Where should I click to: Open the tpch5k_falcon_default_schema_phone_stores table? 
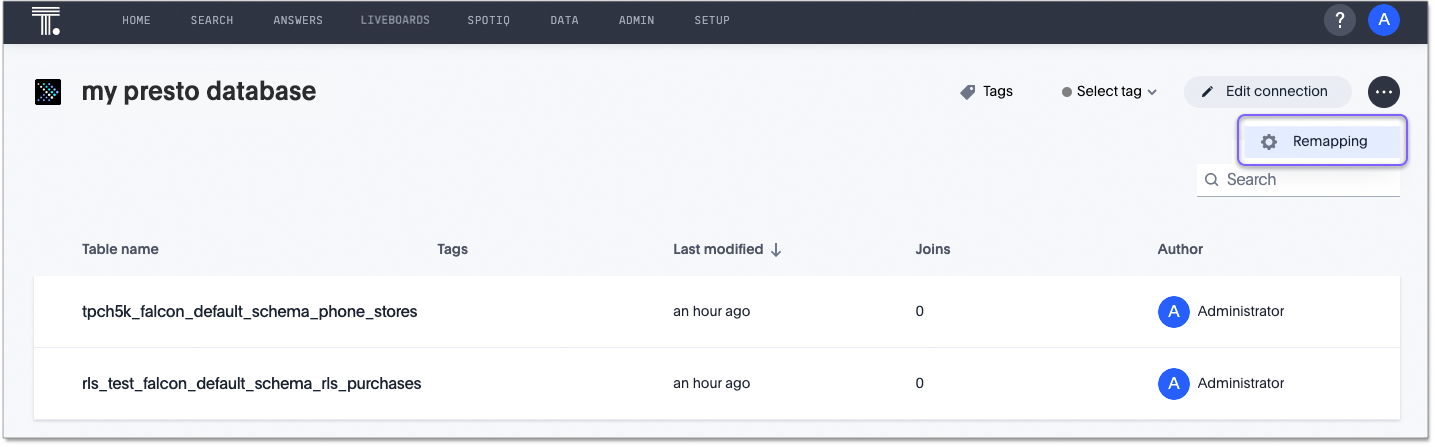click(249, 312)
